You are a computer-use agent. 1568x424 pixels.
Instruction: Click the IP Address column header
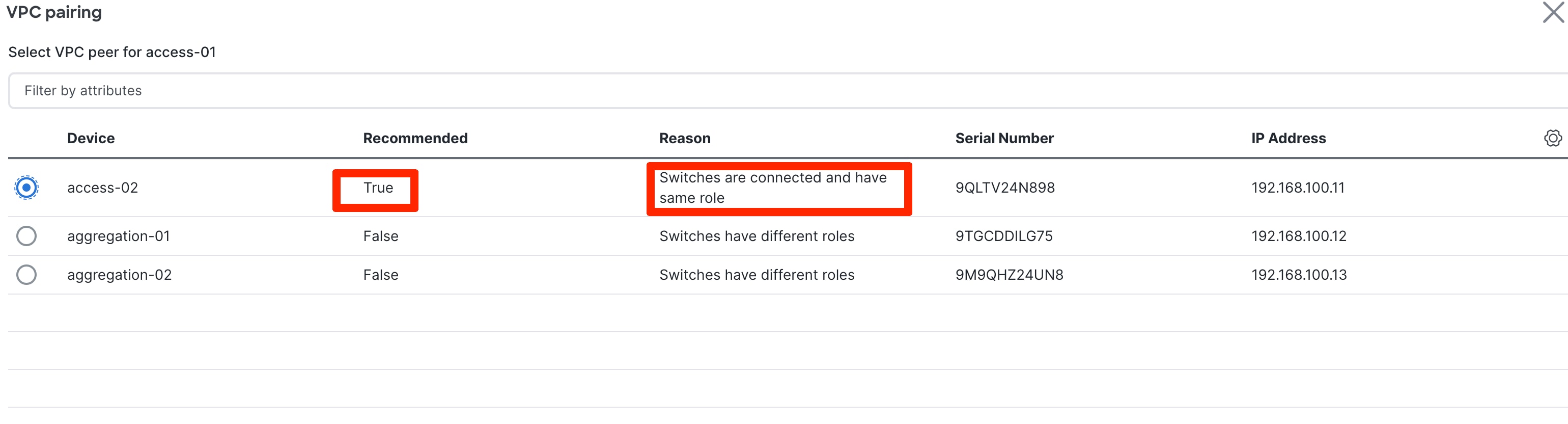point(1288,138)
